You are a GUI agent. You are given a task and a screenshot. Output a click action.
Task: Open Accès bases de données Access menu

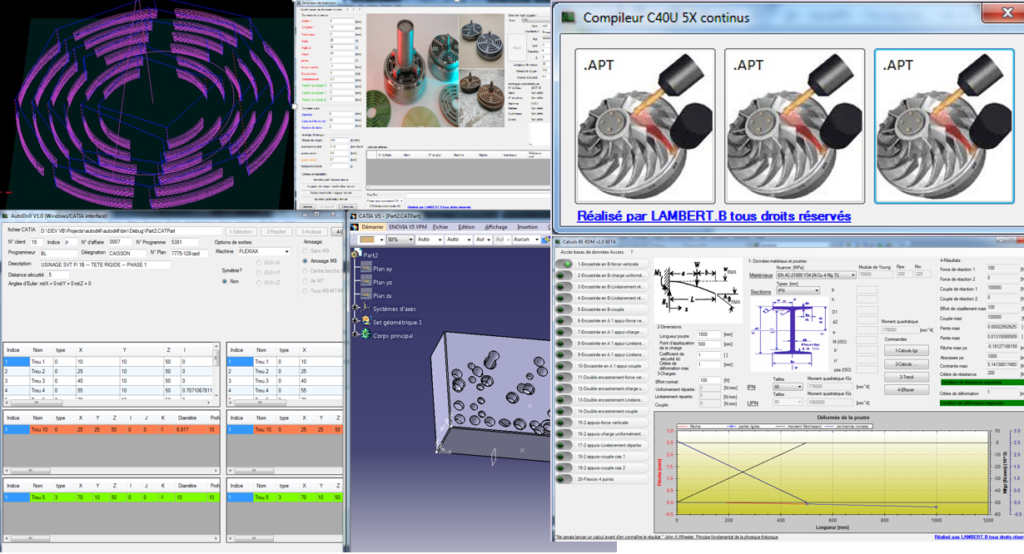[592, 252]
